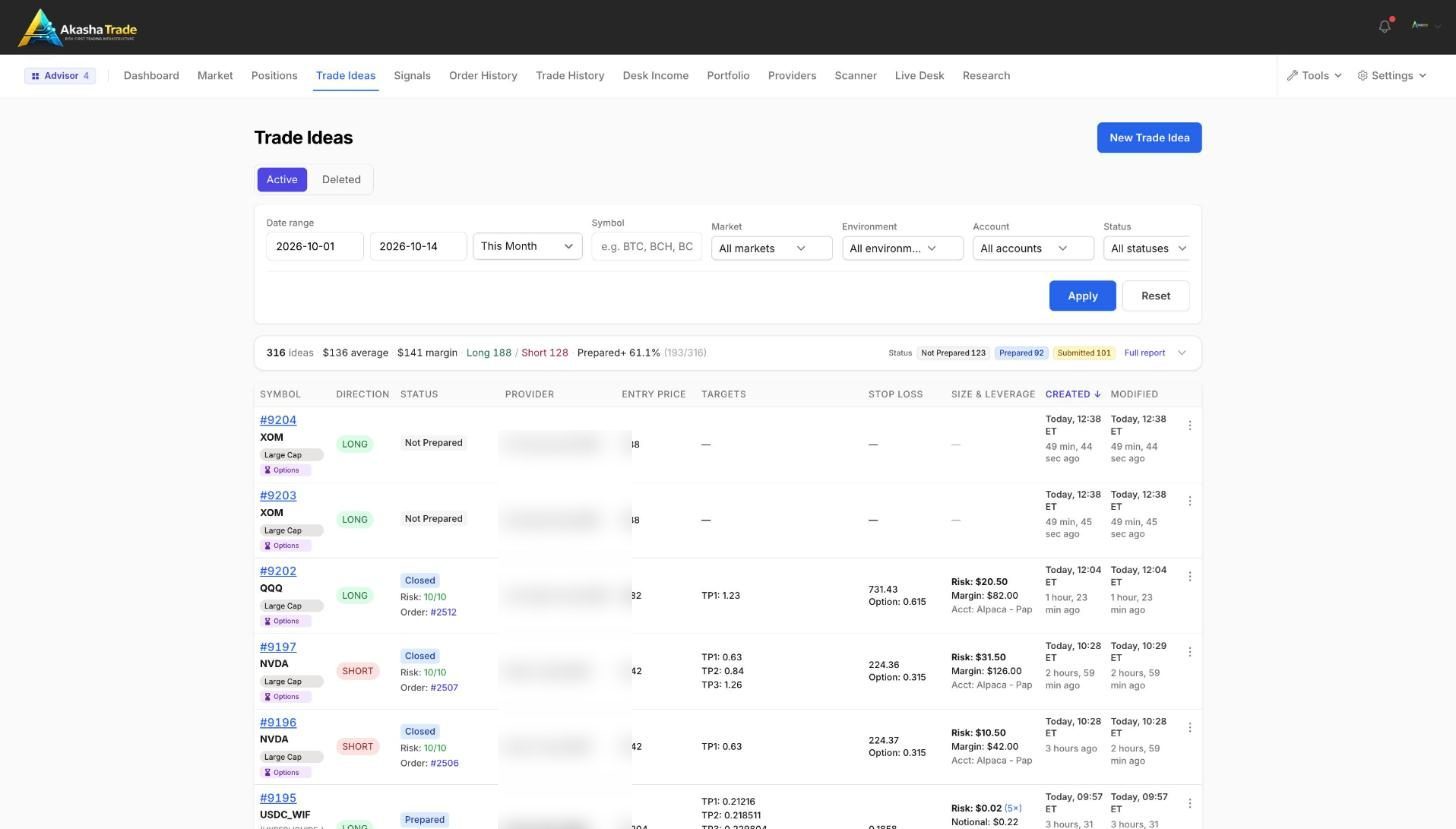
Task: Click the Submitted 101 status badge
Action: point(1084,353)
